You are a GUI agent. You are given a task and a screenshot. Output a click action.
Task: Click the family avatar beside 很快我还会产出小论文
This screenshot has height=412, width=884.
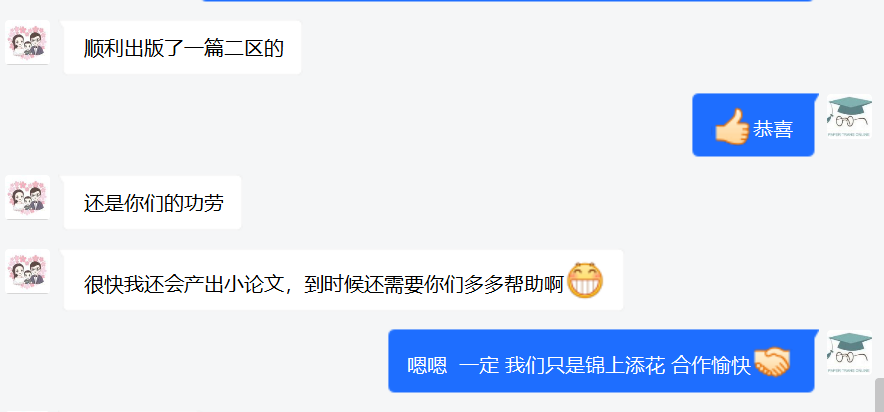tap(28, 272)
